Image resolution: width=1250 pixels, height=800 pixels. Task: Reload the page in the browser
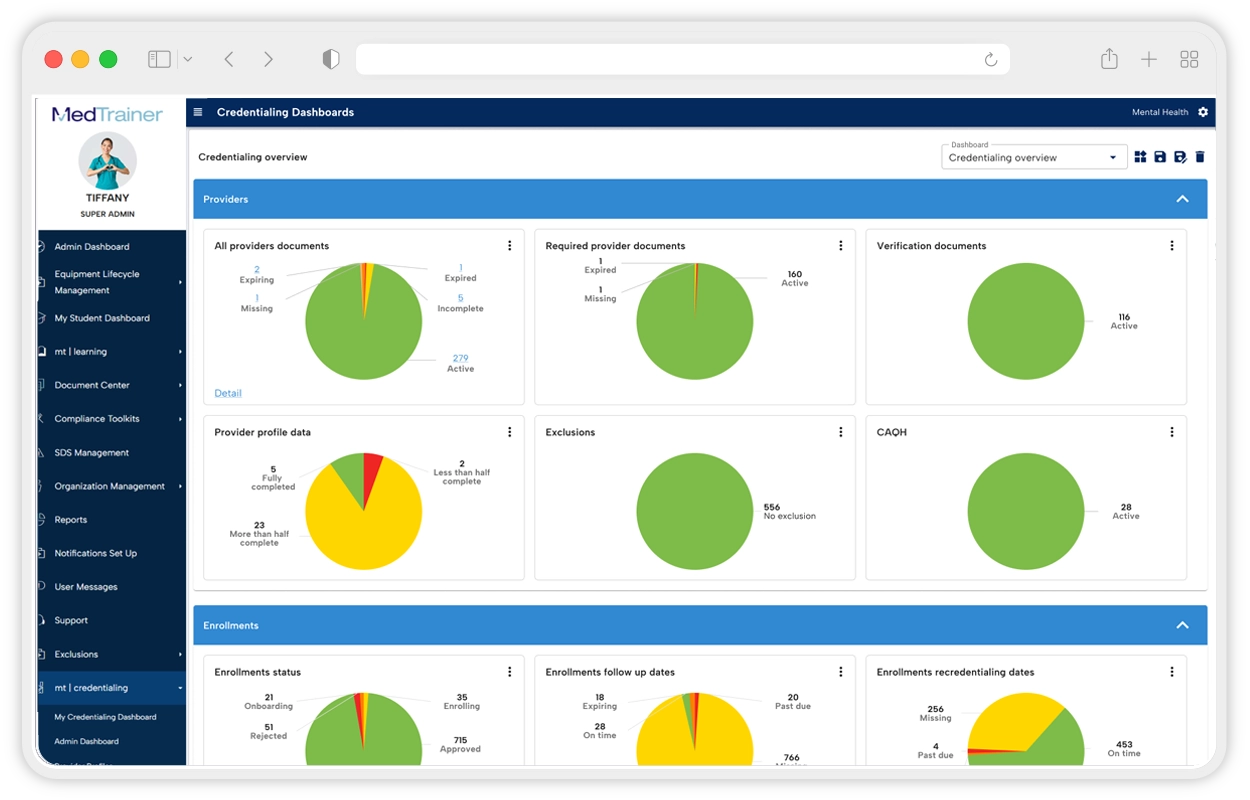pyautogui.click(x=990, y=60)
